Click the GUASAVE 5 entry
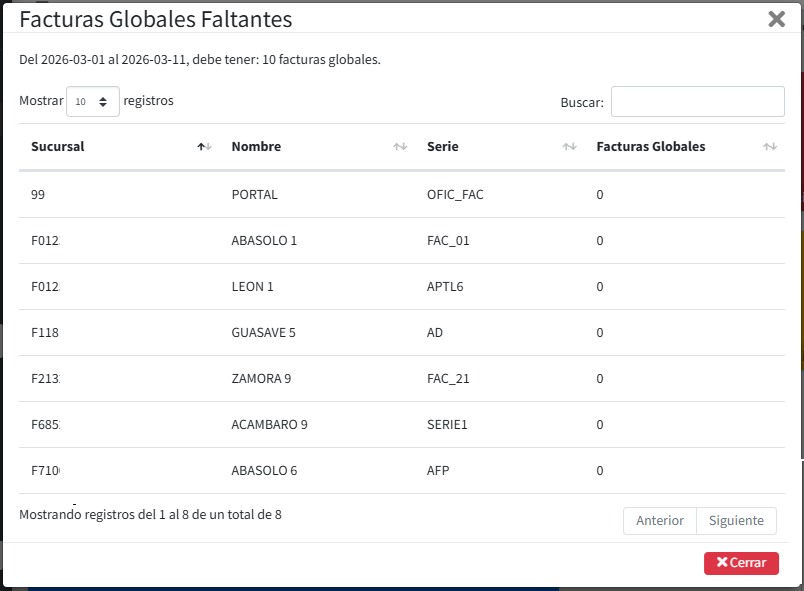Screen dimensions: 804x591 tap(263, 333)
